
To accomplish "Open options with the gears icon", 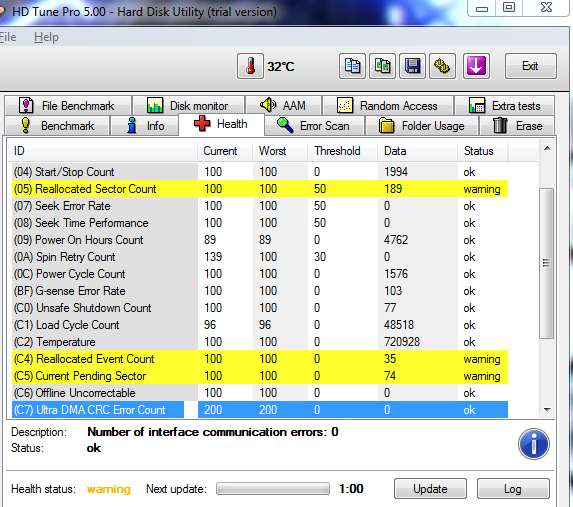I will coord(443,66).
